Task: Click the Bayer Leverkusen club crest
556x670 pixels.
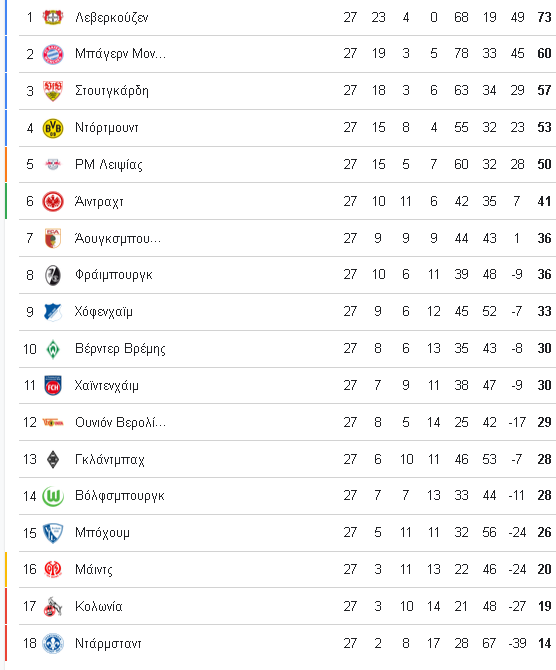Action: 53,17
